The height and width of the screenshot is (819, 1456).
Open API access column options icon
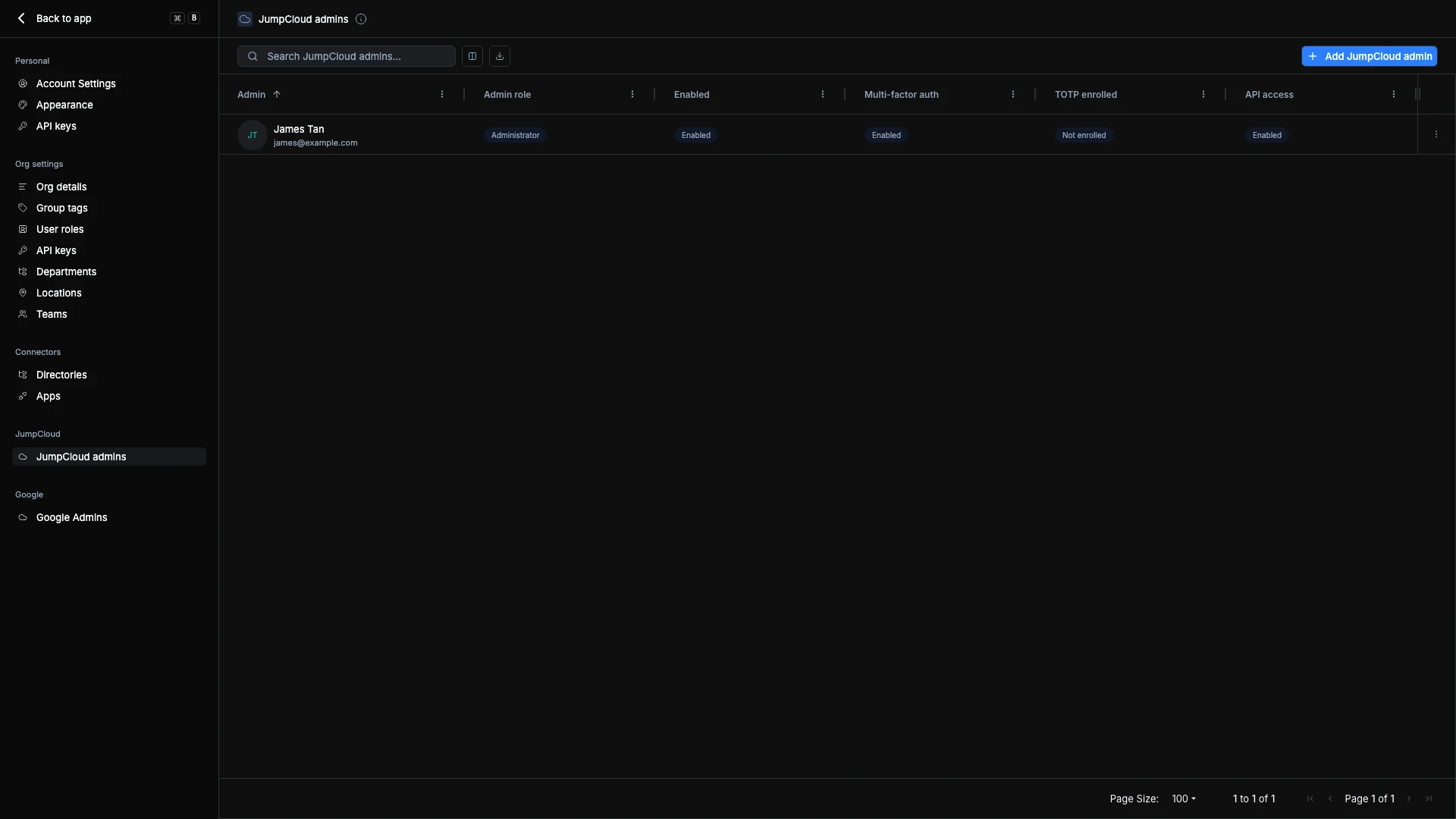pyautogui.click(x=1394, y=95)
